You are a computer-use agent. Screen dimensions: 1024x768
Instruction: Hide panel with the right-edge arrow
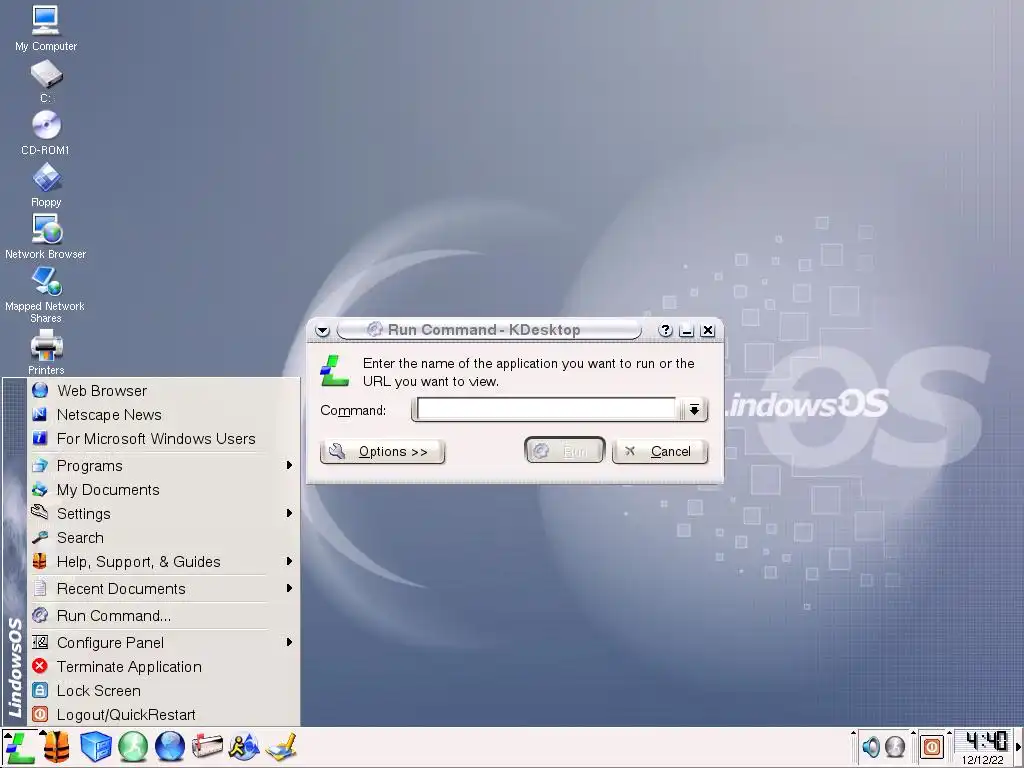pyautogui.click(x=1018, y=747)
